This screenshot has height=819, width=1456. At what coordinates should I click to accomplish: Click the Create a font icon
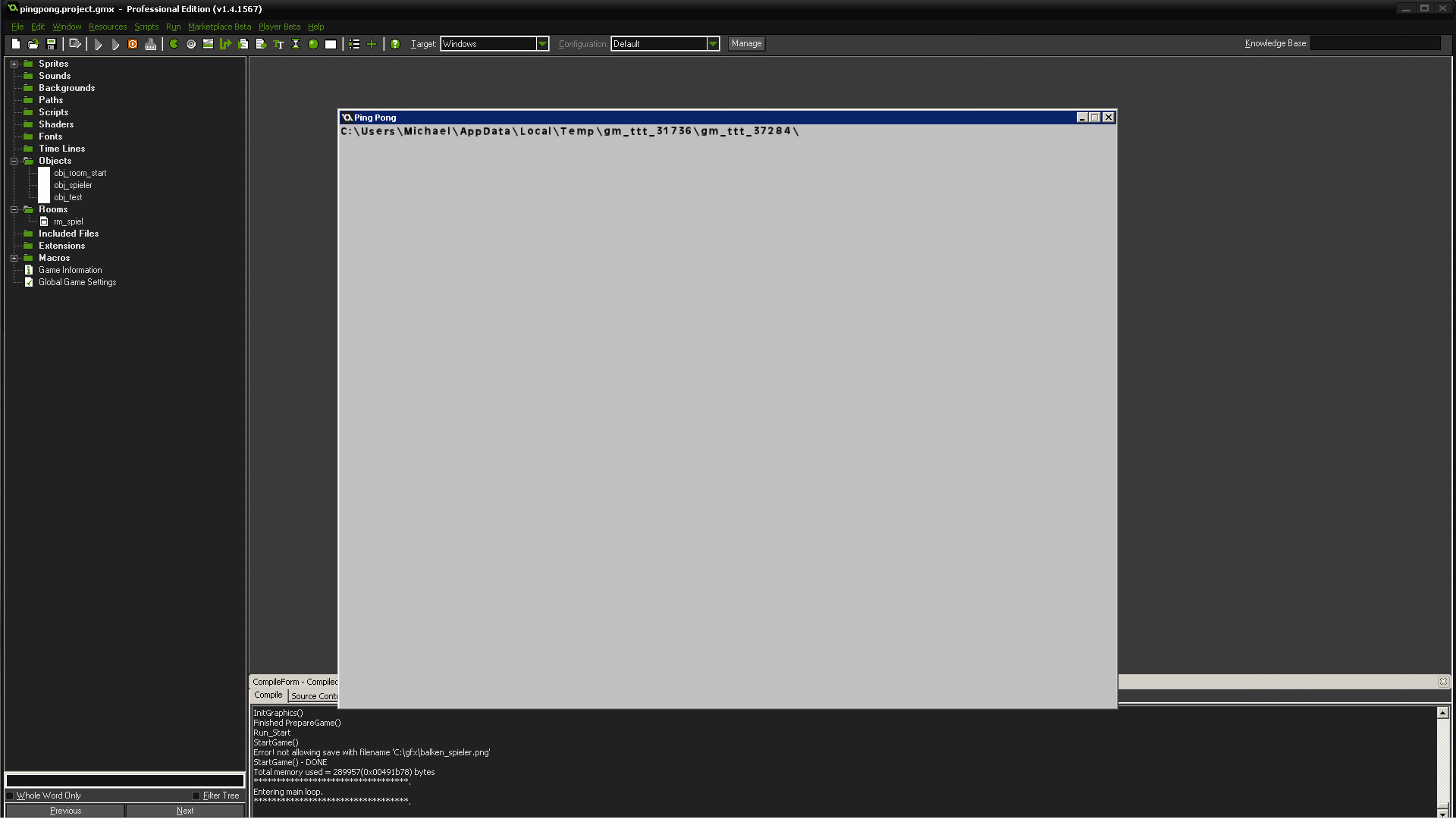coord(278,44)
